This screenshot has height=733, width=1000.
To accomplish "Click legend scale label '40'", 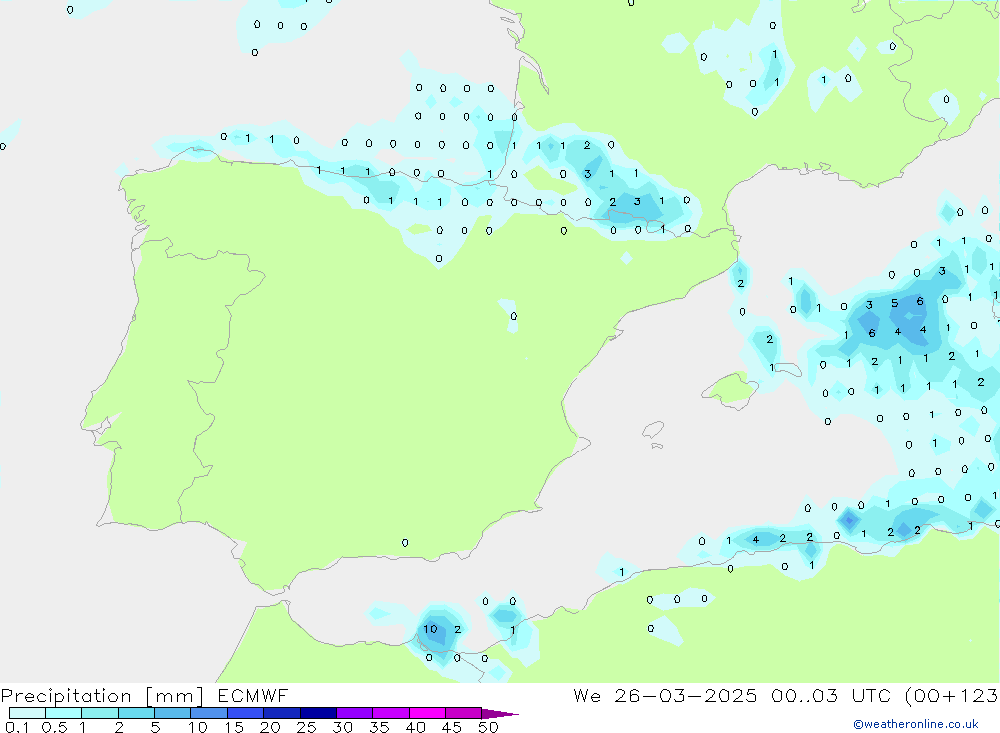I will (x=415, y=727).
